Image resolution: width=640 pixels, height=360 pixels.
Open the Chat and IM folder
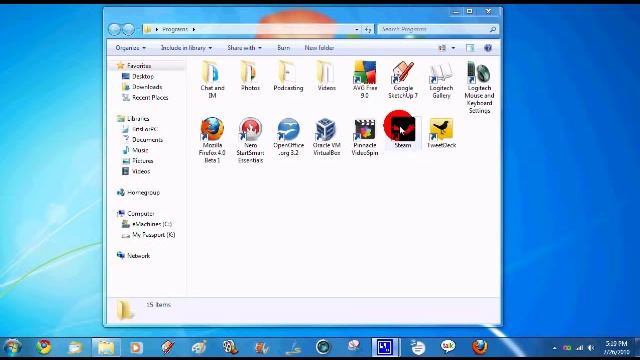(212, 80)
